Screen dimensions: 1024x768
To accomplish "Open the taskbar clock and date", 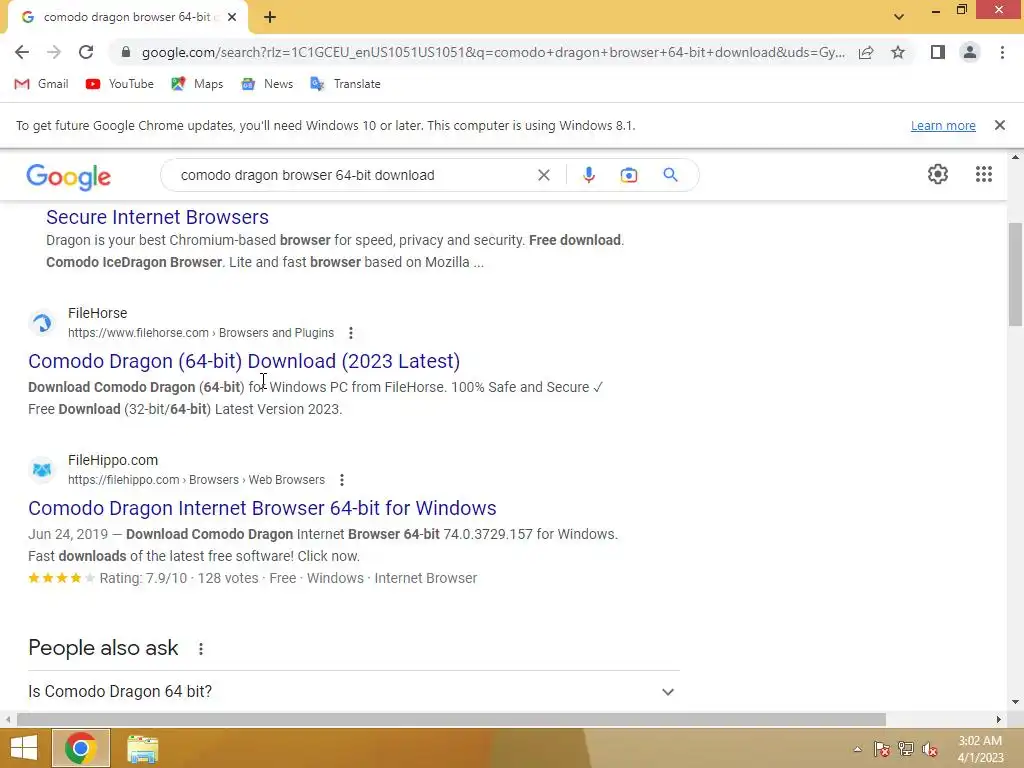I will coord(980,749).
